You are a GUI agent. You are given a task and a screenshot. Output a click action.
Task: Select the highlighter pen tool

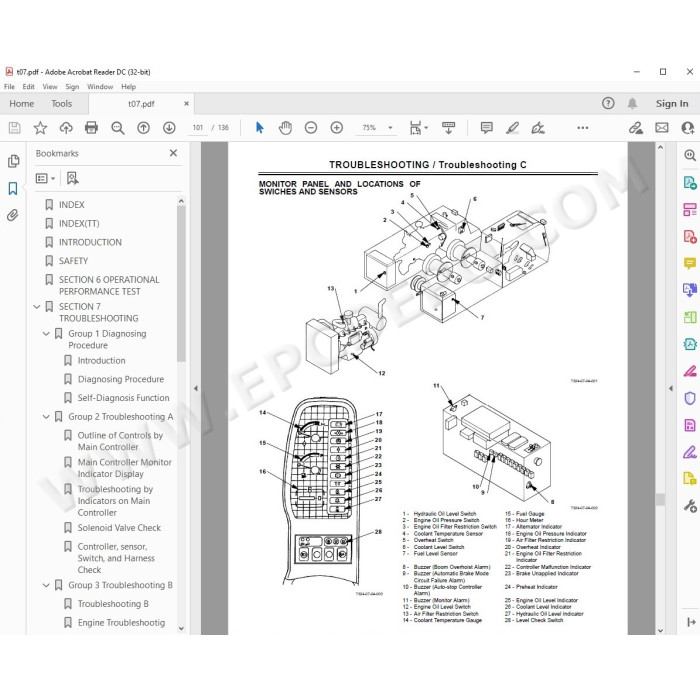click(x=512, y=128)
